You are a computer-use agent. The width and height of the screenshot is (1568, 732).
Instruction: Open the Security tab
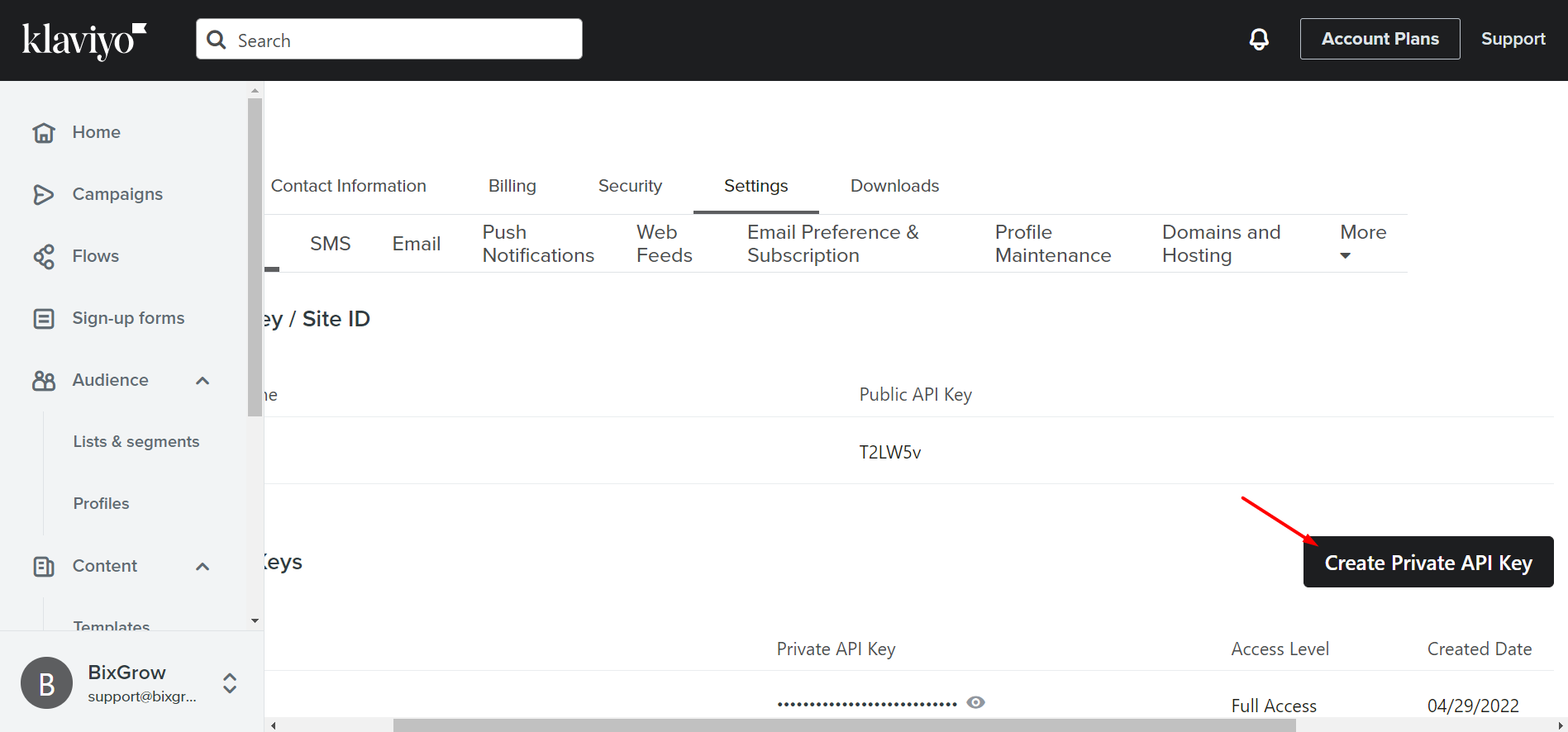pos(630,186)
